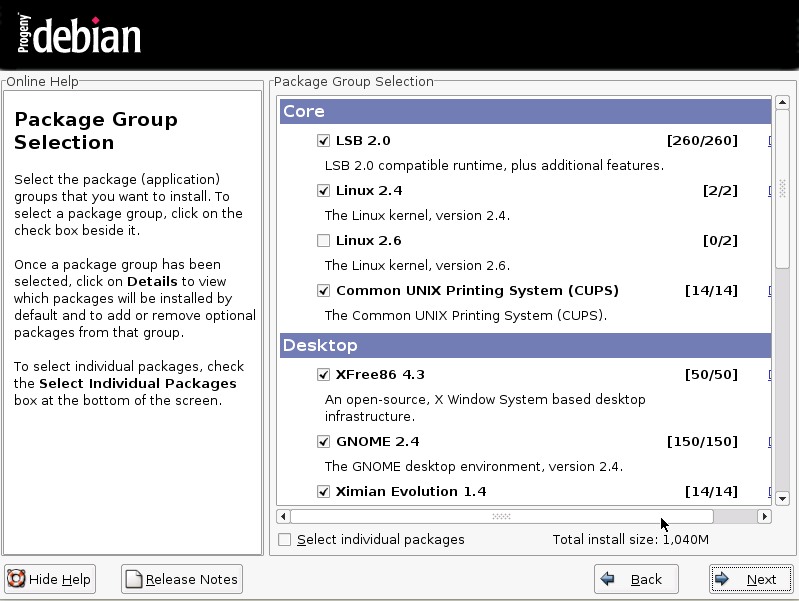Click the horizontal scrollbar right arrow
Viewport: 799px width, 601px height.
764,516
